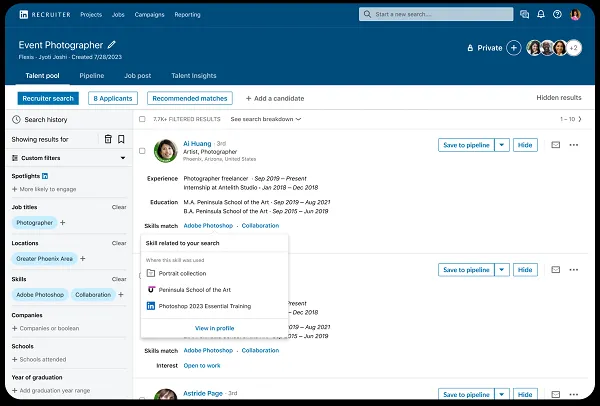The width and height of the screenshot is (600, 406).
Task: Tick the select-all results checkbox
Action: [x=142, y=119]
